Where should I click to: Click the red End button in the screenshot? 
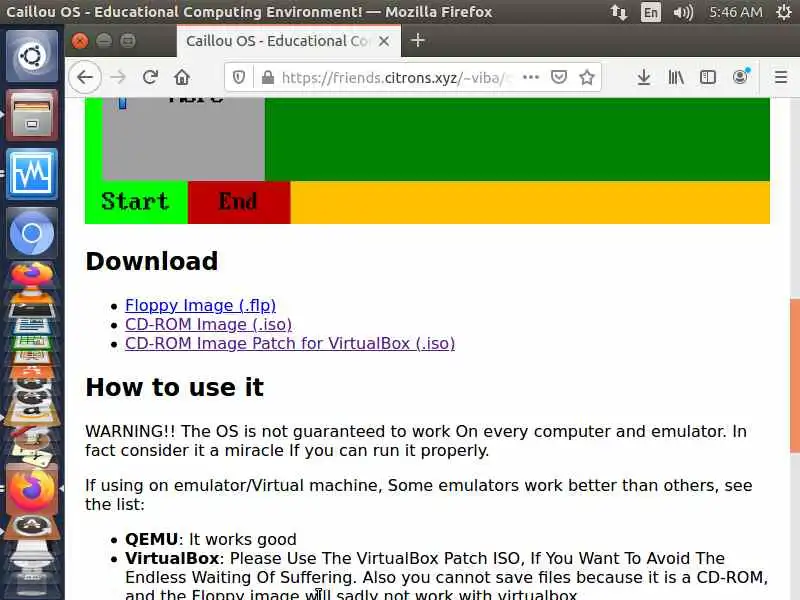pyautogui.click(x=239, y=202)
